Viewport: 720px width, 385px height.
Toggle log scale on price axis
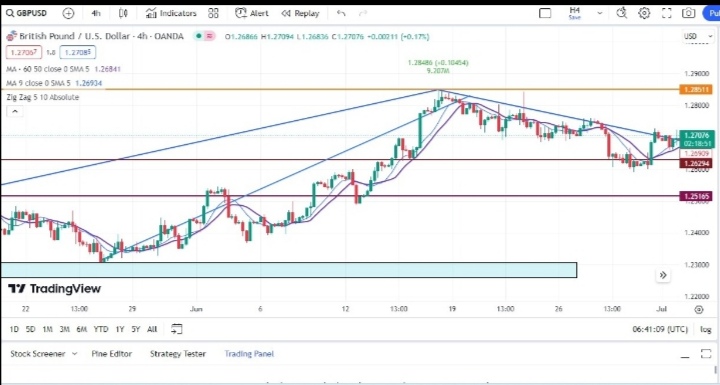point(705,329)
